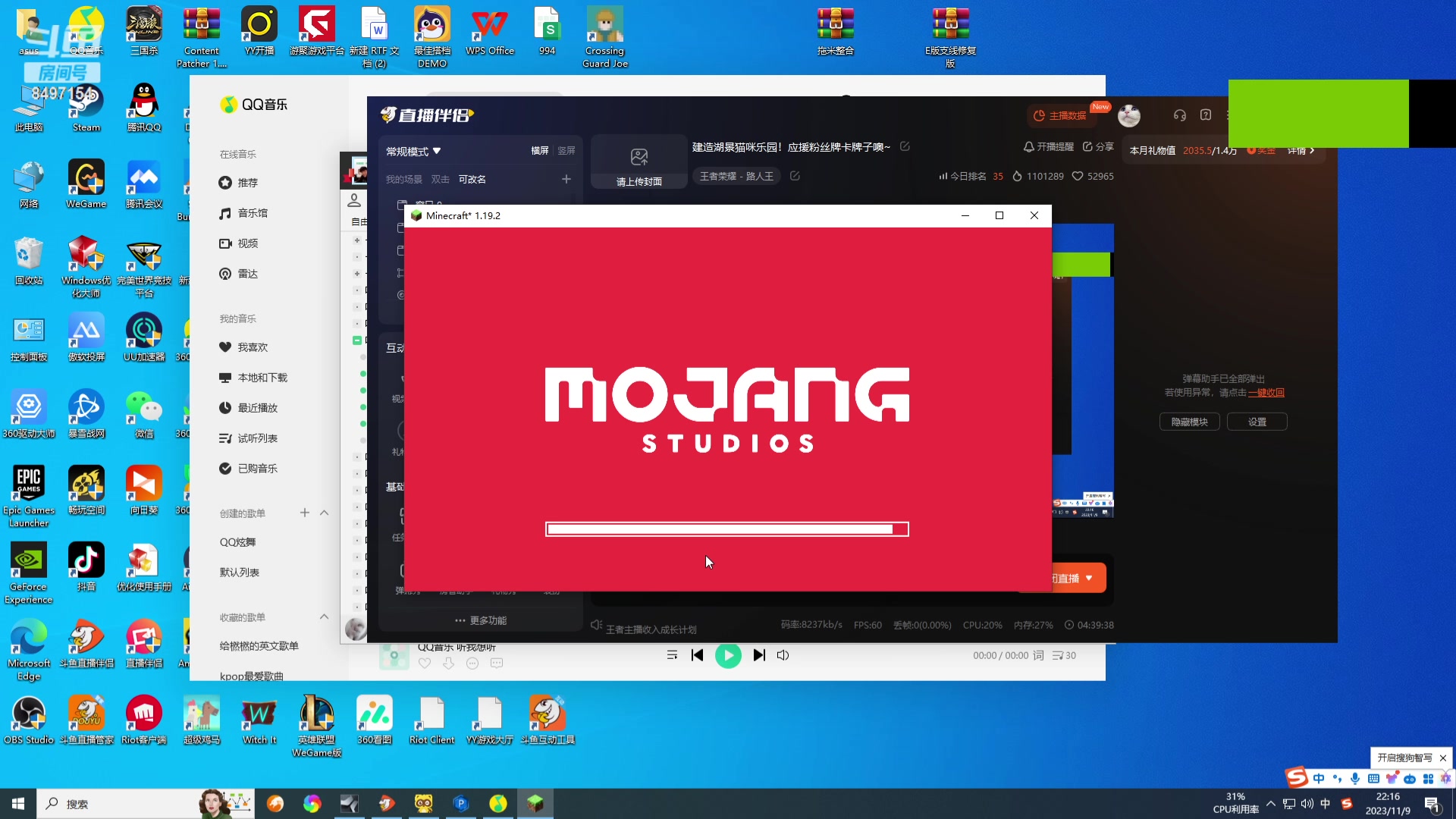Click 开播提醒 notification button
This screenshot has height=819, width=1456.
1049,146
